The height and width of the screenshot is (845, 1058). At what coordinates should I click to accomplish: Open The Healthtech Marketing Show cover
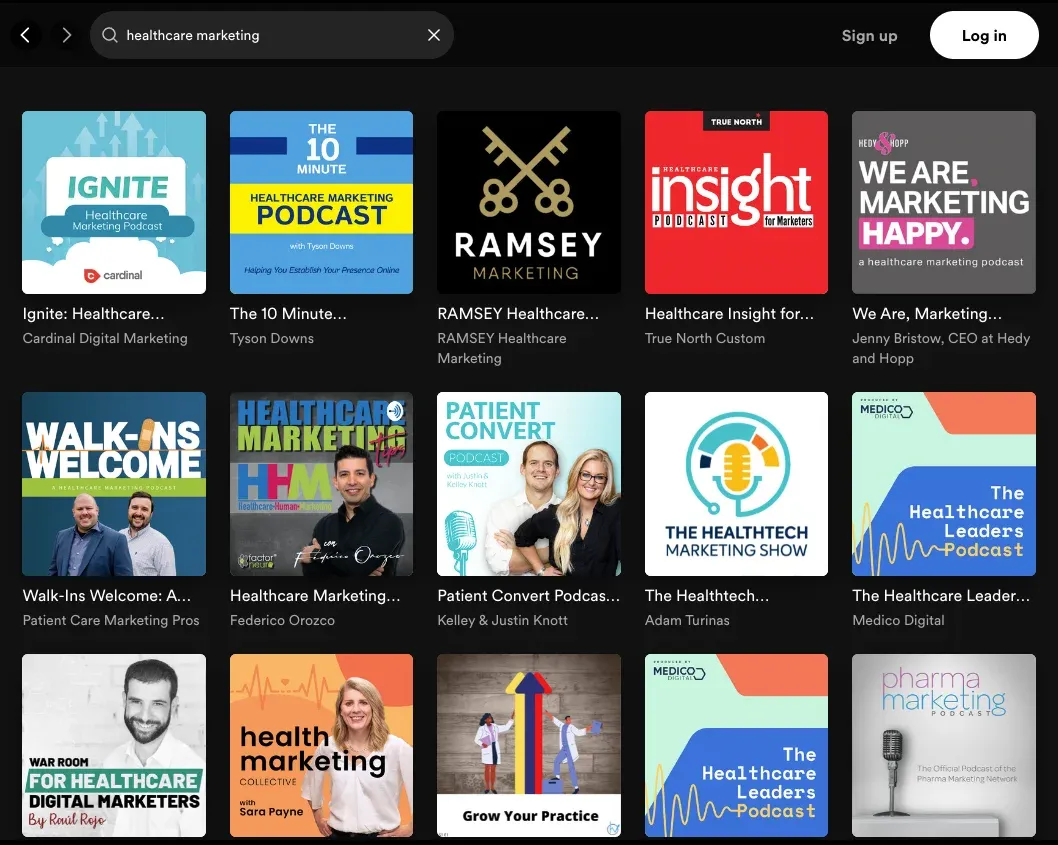(x=736, y=484)
